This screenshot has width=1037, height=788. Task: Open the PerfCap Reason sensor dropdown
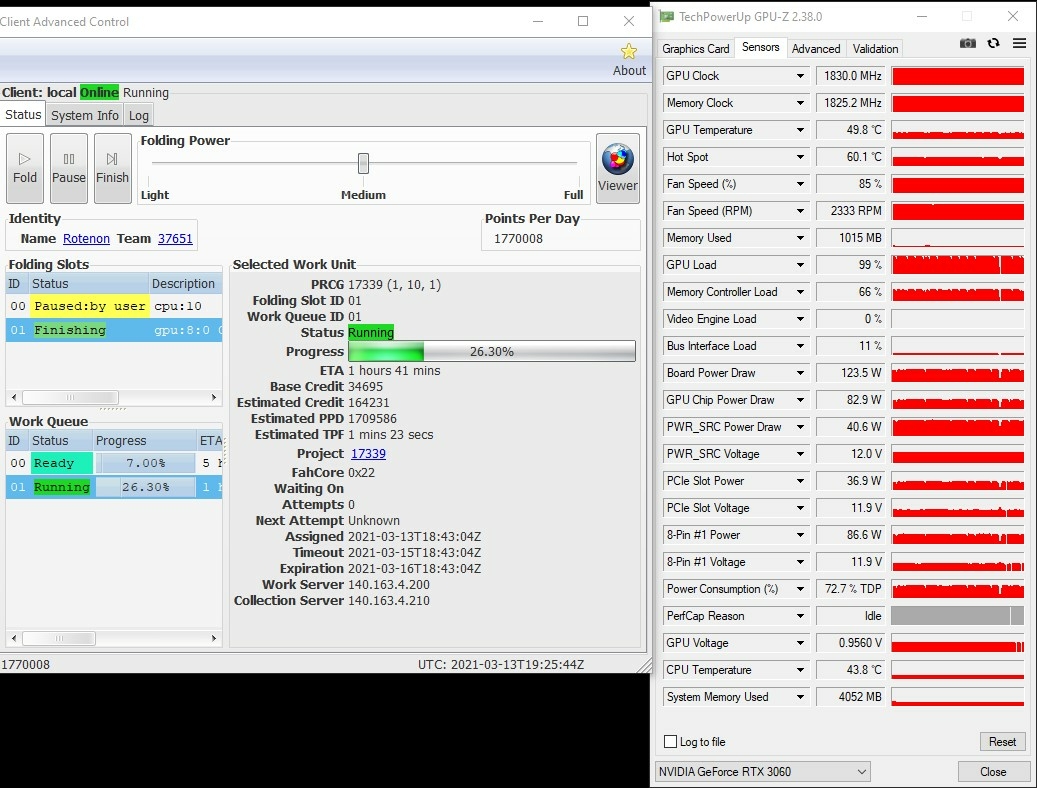point(800,616)
